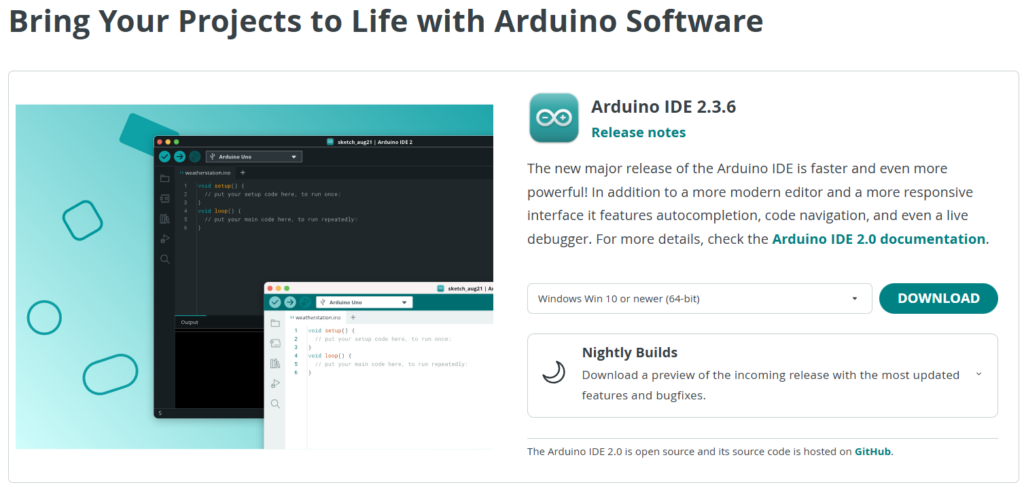The image size is (1024, 487).
Task: Select the Output panel tab
Action: pyautogui.click(x=189, y=323)
